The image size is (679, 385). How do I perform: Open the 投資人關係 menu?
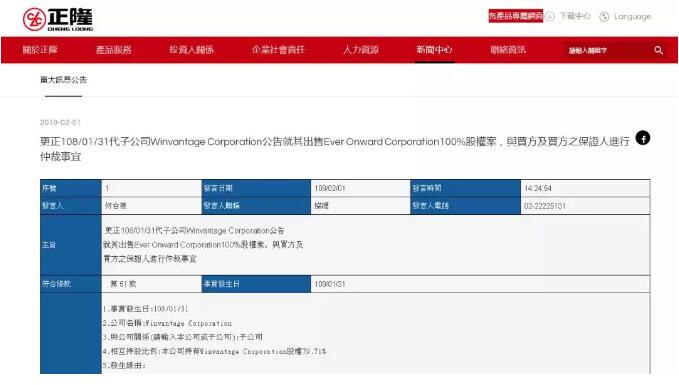[x=191, y=50]
